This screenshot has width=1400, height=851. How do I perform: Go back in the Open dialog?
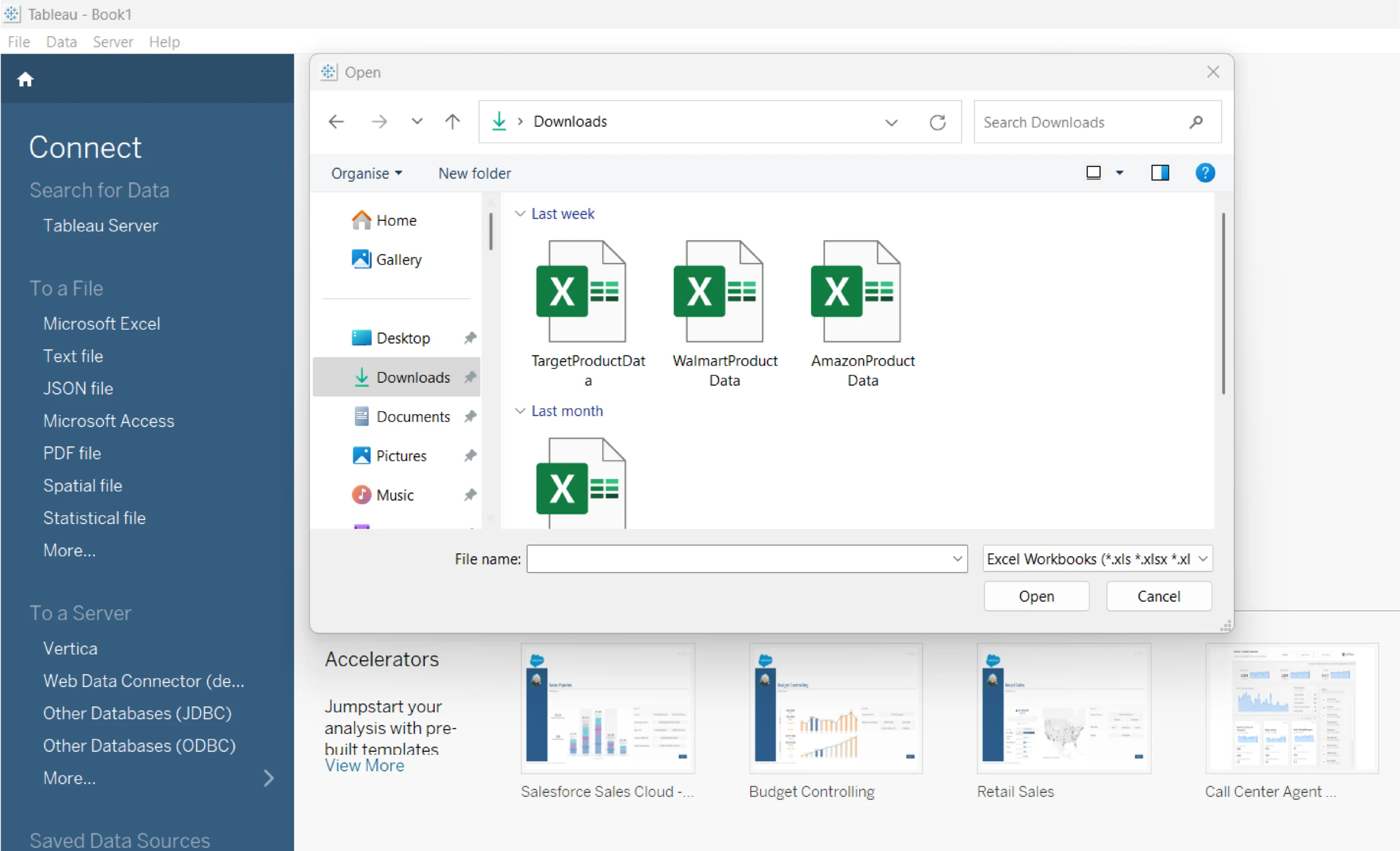pyautogui.click(x=336, y=121)
